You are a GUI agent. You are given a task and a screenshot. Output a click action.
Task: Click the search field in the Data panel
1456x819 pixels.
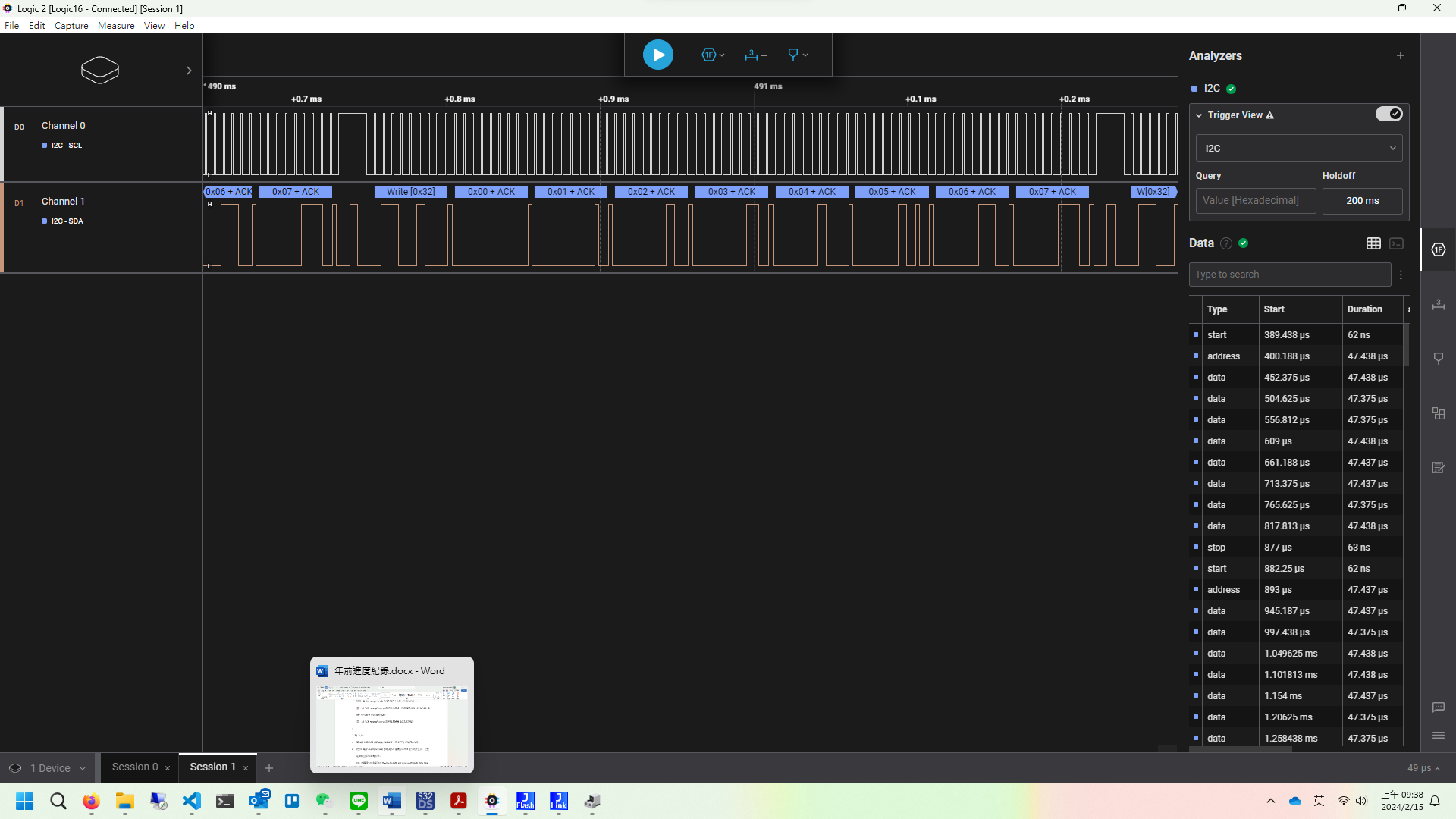pos(1289,274)
